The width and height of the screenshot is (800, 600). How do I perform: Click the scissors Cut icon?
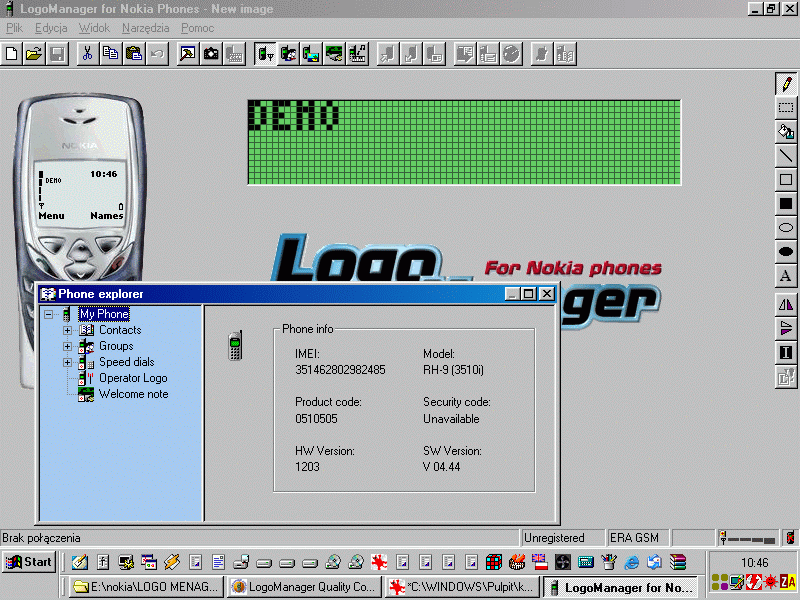tap(88, 54)
